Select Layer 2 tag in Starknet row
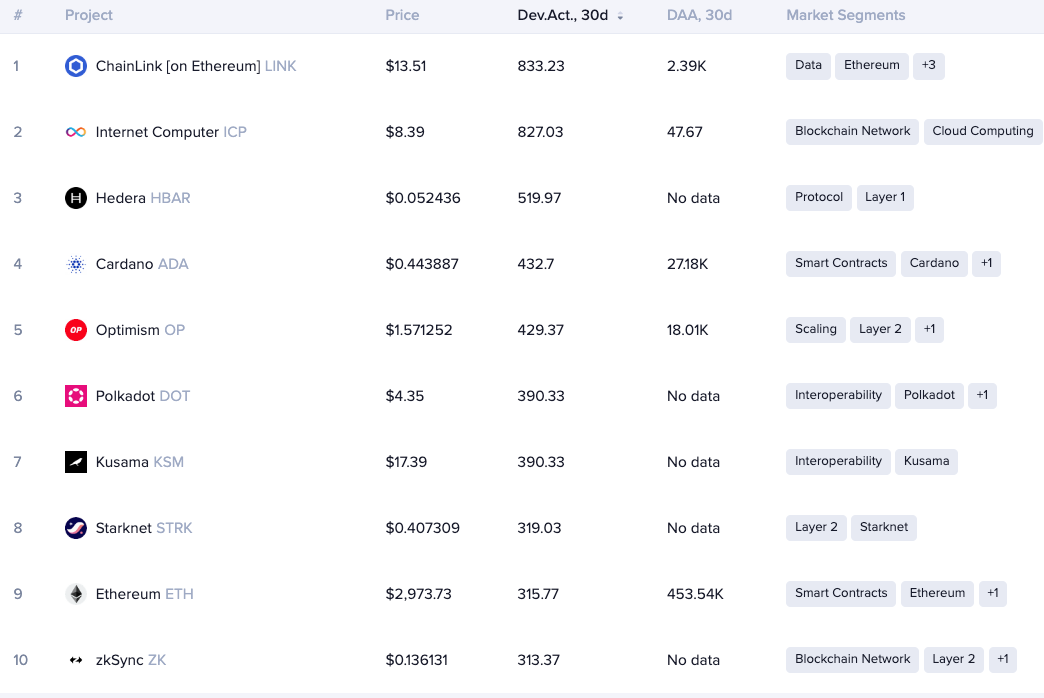The image size is (1044, 698). [816, 527]
